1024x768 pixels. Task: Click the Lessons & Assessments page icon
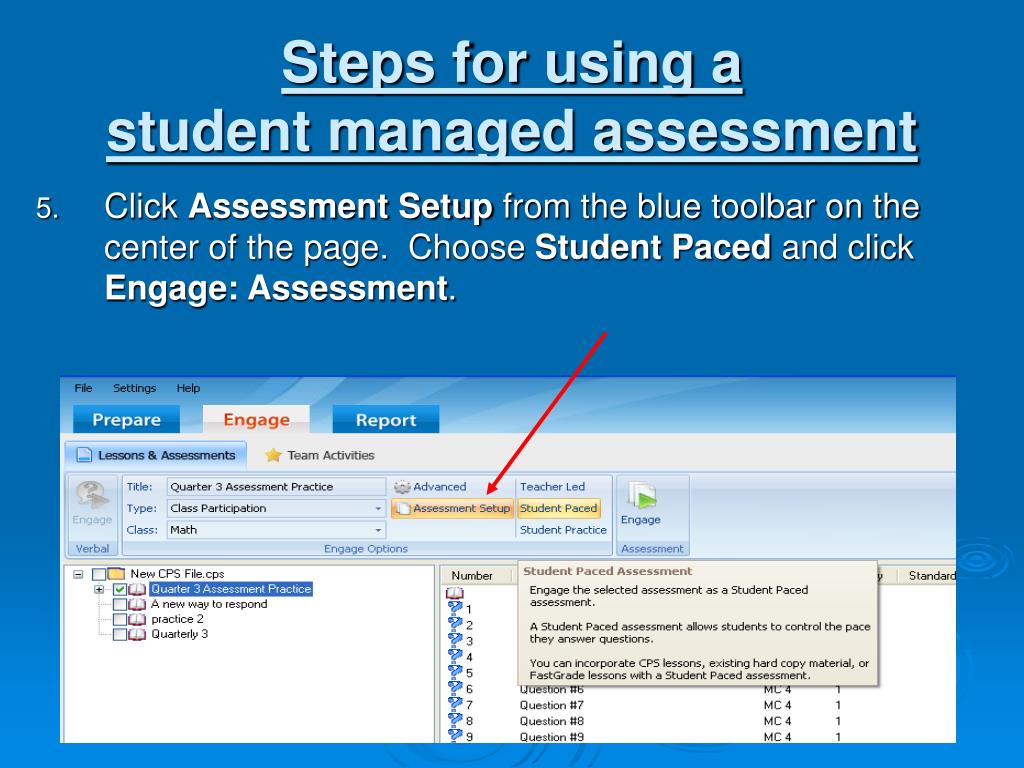pyautogui.click(x=84, y=455)
